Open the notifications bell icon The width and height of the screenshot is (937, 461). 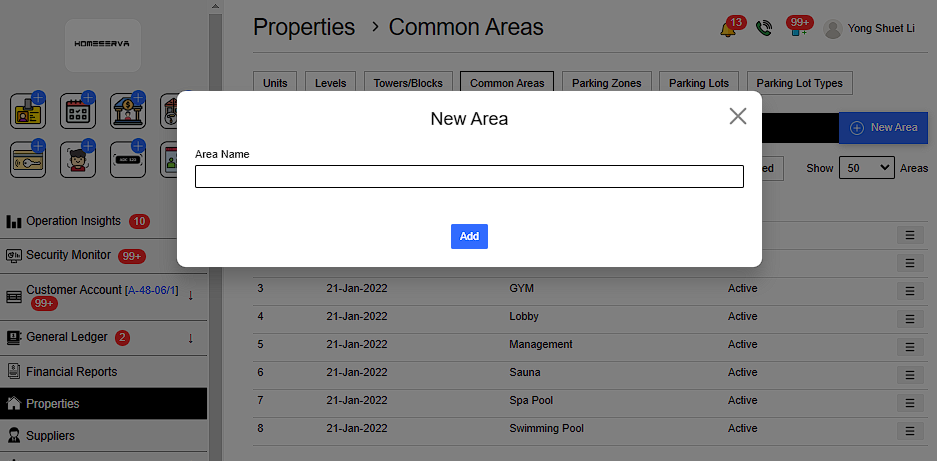(730, 29)
